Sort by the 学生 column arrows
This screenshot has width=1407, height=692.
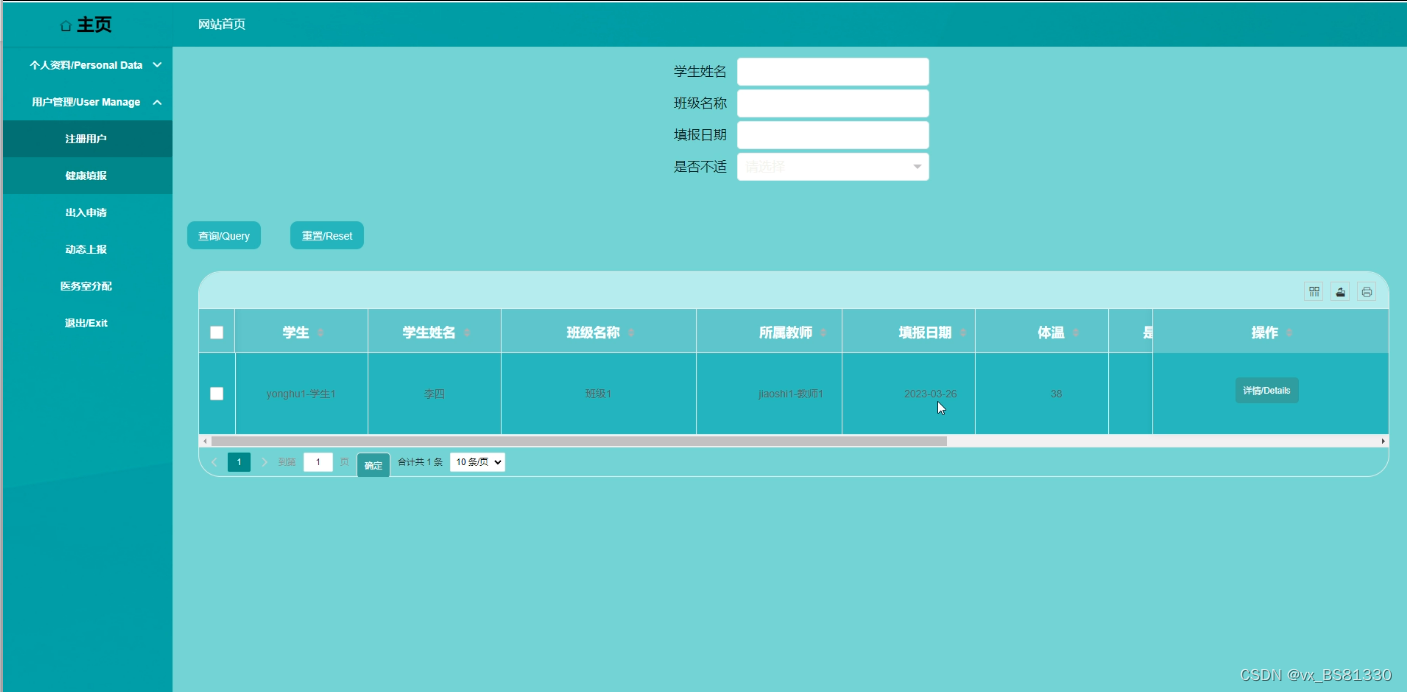320,333
